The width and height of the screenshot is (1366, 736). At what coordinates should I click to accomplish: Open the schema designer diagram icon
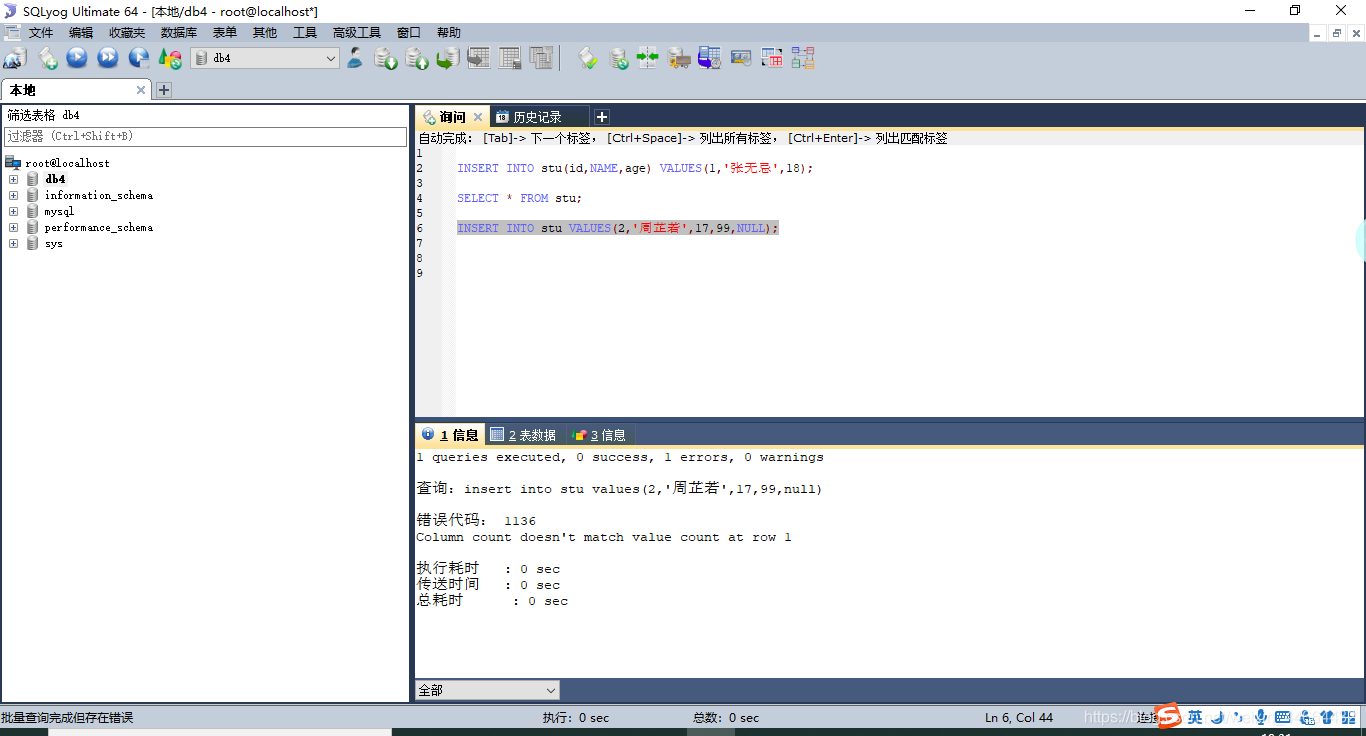point(803,58)
